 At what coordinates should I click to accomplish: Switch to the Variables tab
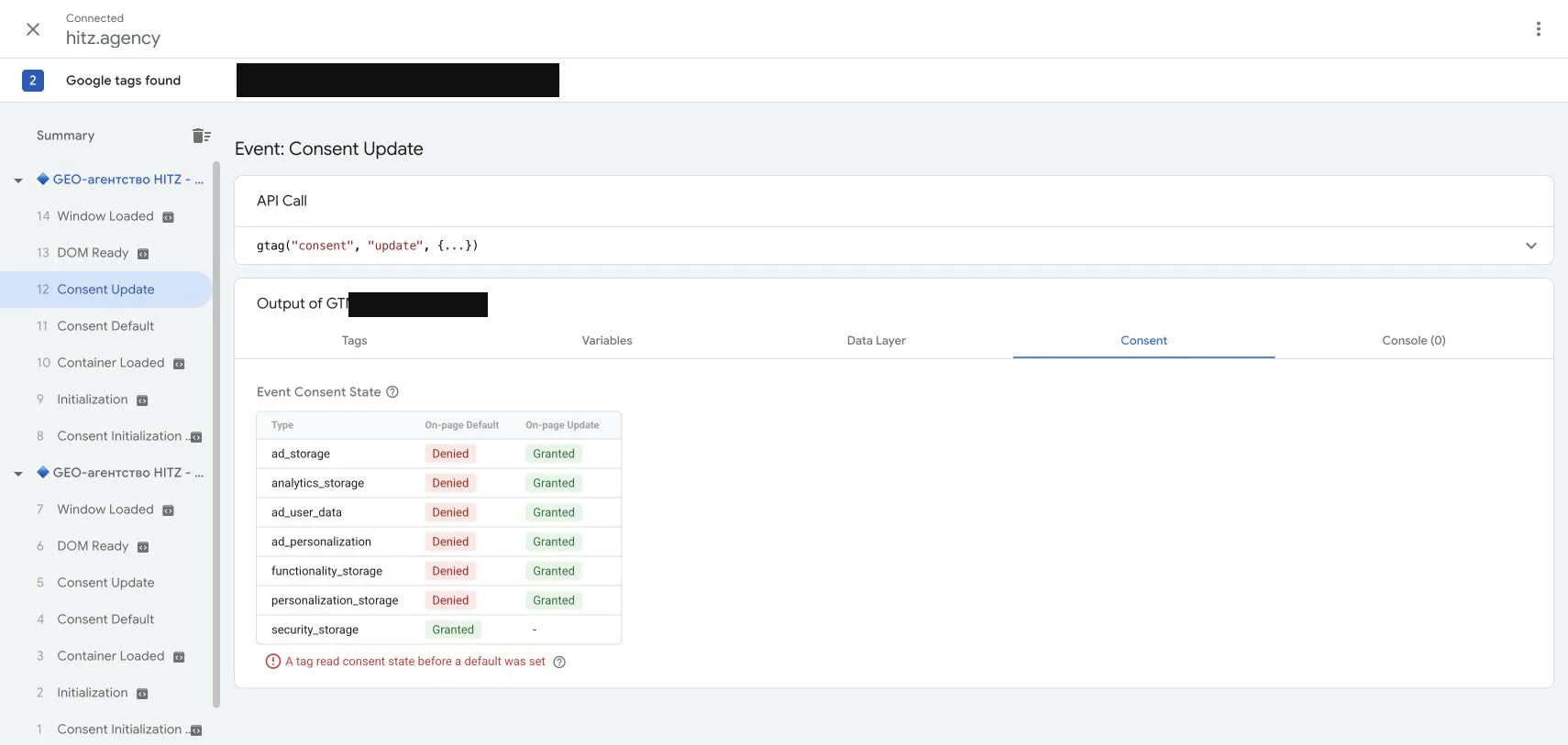click(607, 340)
